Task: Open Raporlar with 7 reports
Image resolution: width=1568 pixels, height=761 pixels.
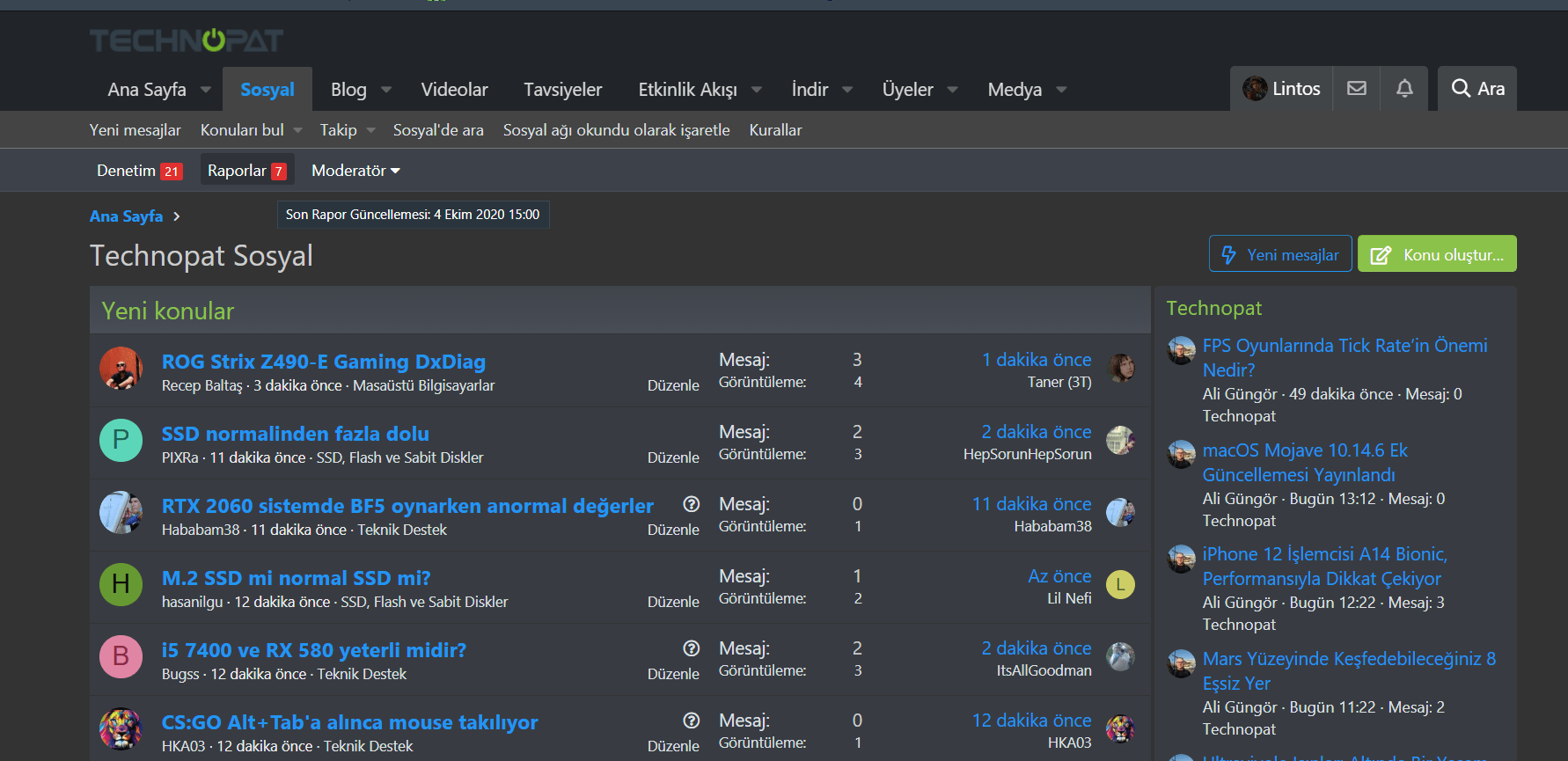Action: pos(247,171)
